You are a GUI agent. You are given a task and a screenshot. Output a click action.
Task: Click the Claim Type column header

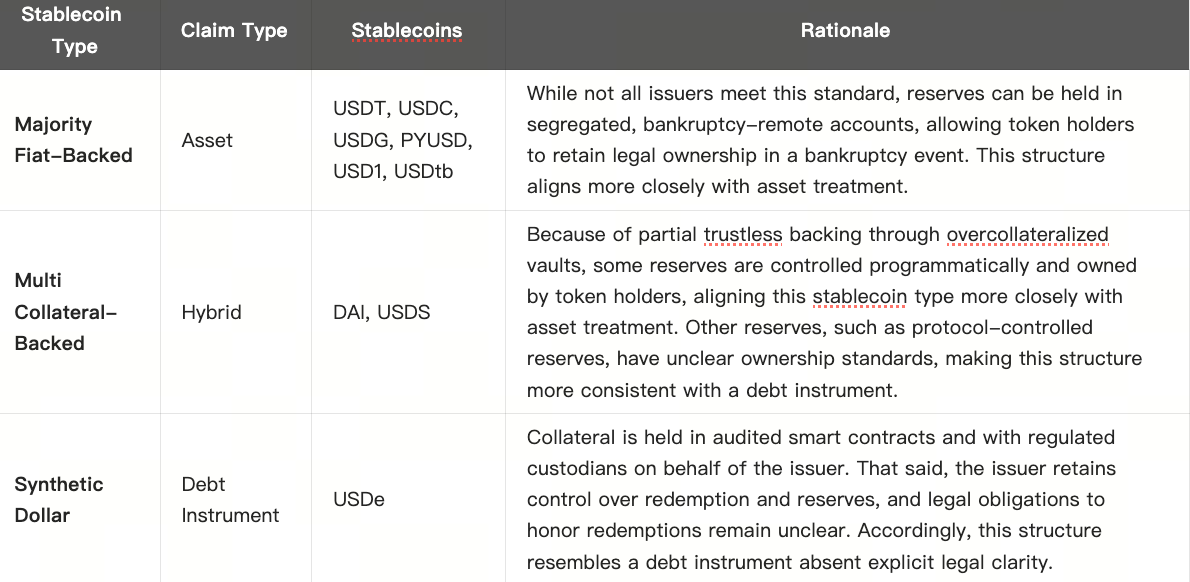point(234,31)
